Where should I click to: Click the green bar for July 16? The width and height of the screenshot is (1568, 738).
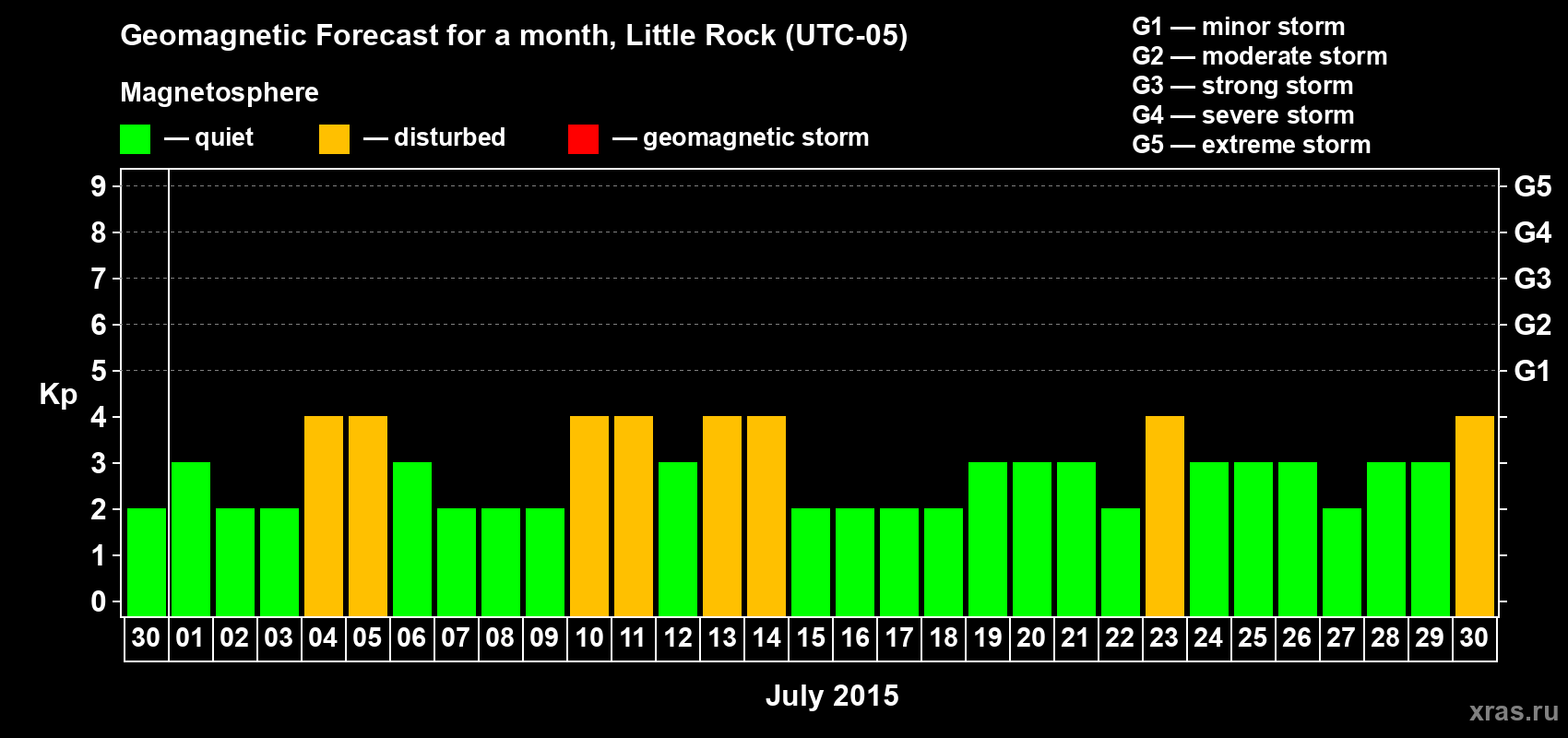point(855,562)
